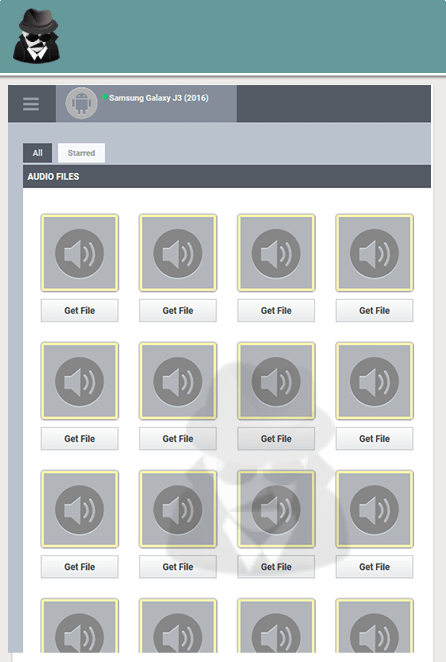
Task: Open the first audio thumbnail in the bottom row
Action: 79,626
